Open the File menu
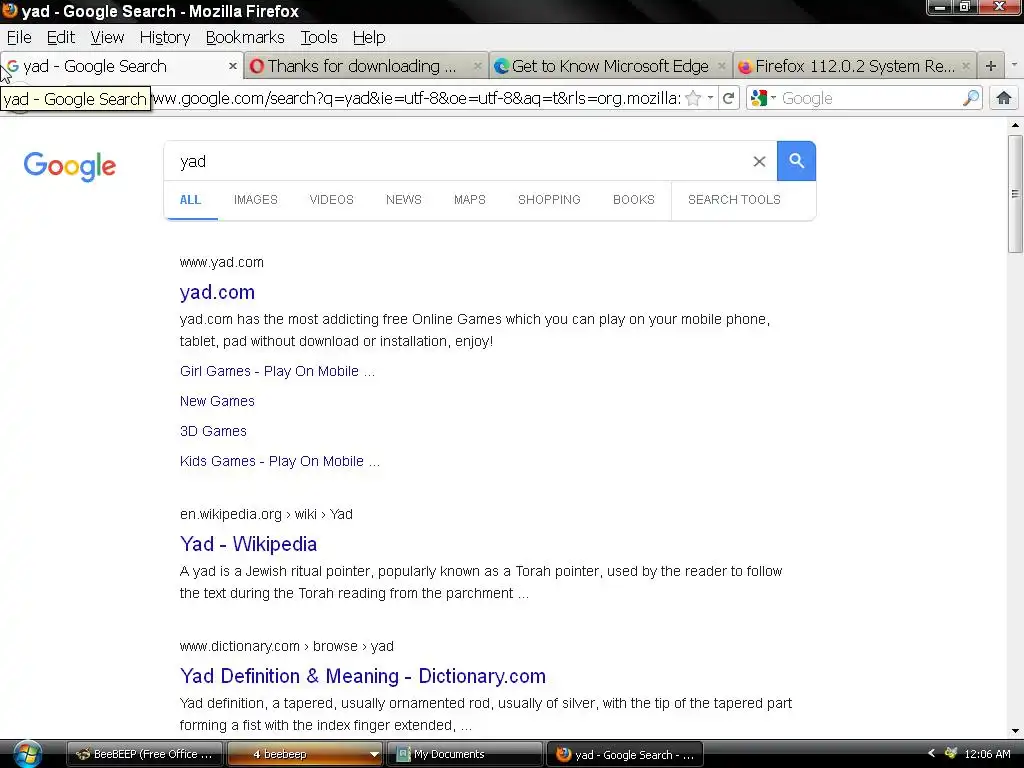1024x768 pixels. pyautogui.click(x=19, y=37)
